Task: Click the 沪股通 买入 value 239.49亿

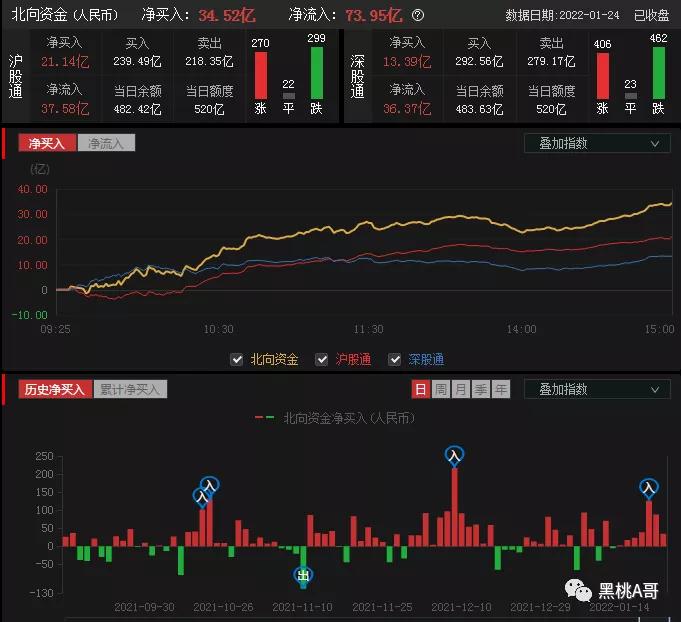Action: coord(137,61)
